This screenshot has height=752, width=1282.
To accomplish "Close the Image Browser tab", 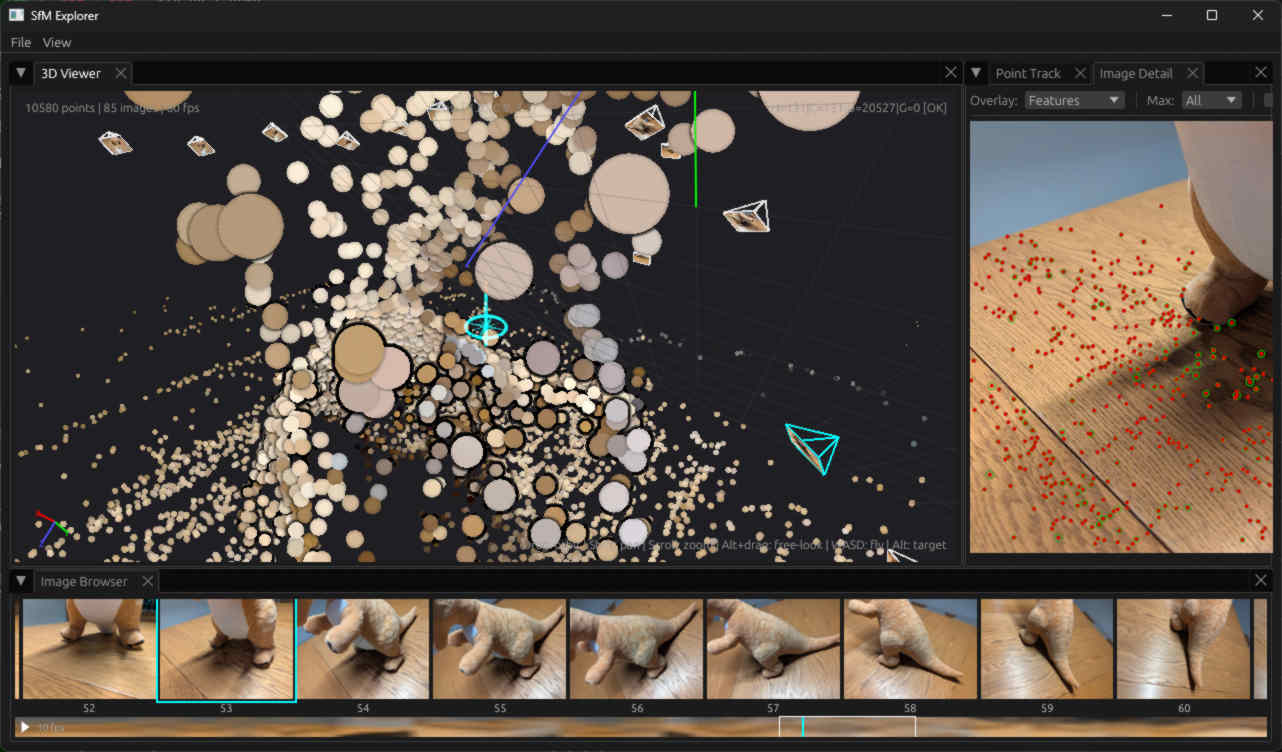I will tap(147, 581).
